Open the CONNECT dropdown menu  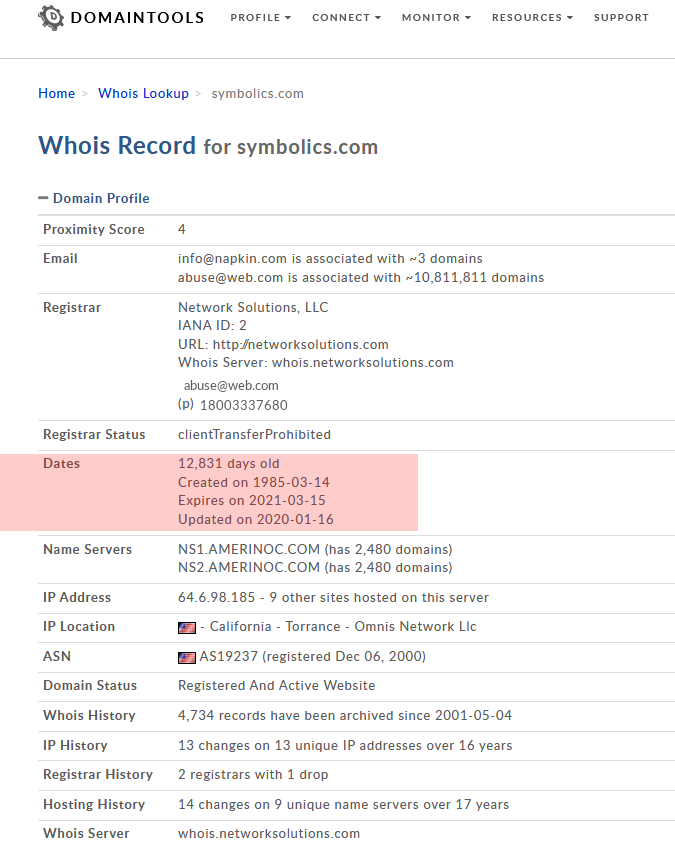(346, 18)
